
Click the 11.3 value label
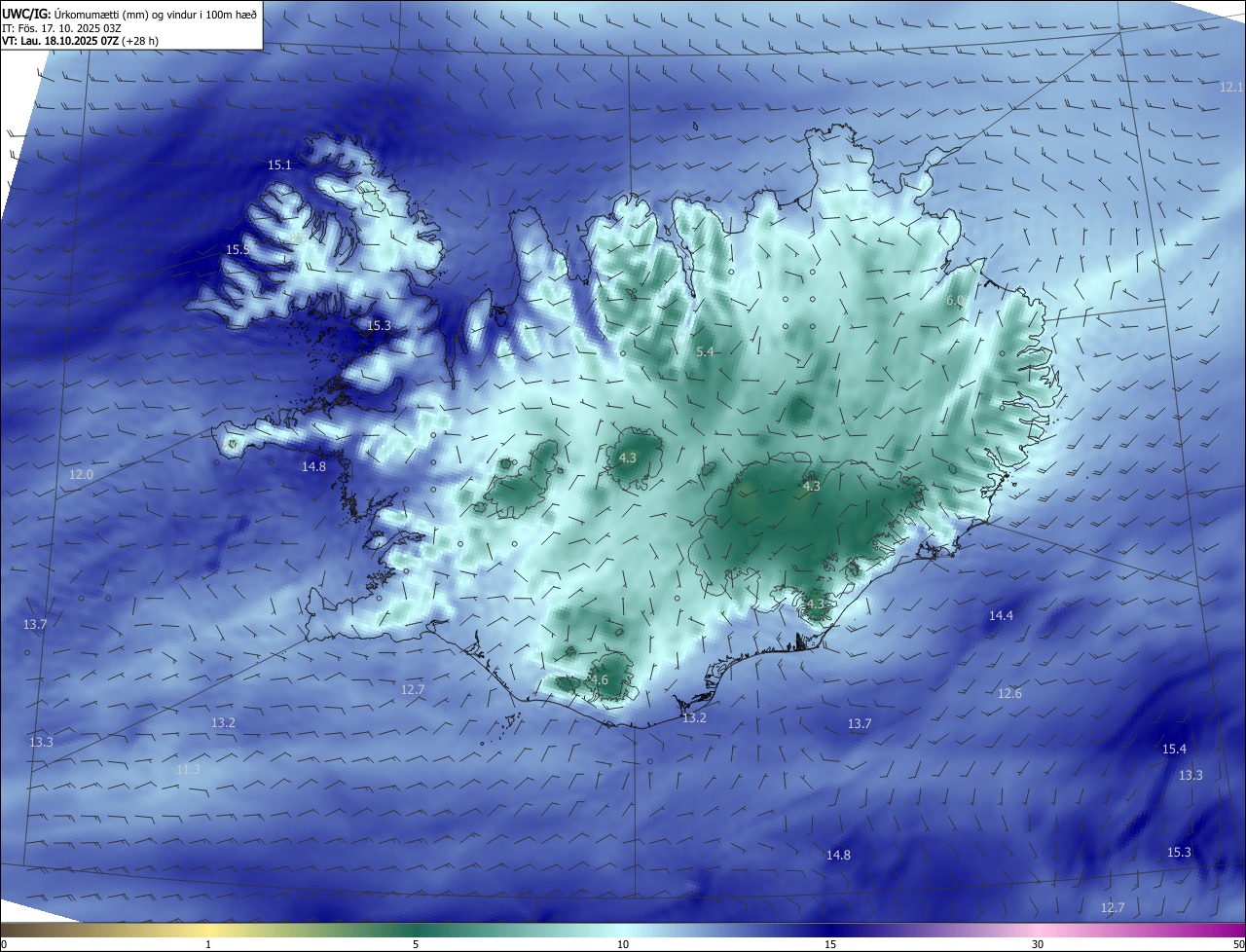189,770
